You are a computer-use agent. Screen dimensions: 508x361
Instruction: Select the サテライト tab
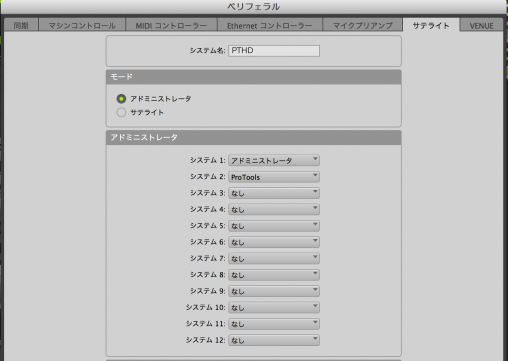tap(431, 25)
